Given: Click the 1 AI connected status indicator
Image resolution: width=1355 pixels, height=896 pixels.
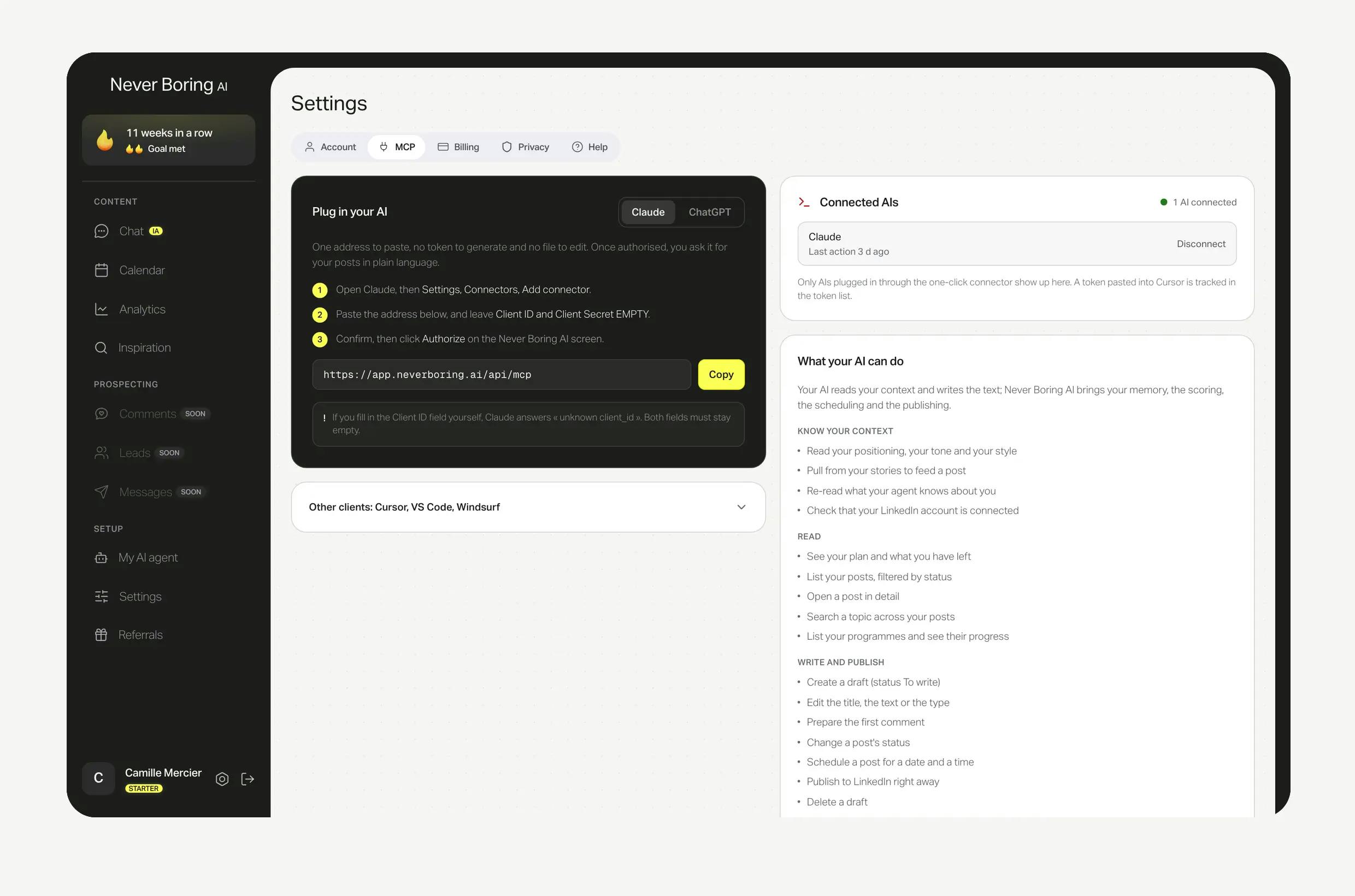Looking at the screenshot, I should (1198, 202).
